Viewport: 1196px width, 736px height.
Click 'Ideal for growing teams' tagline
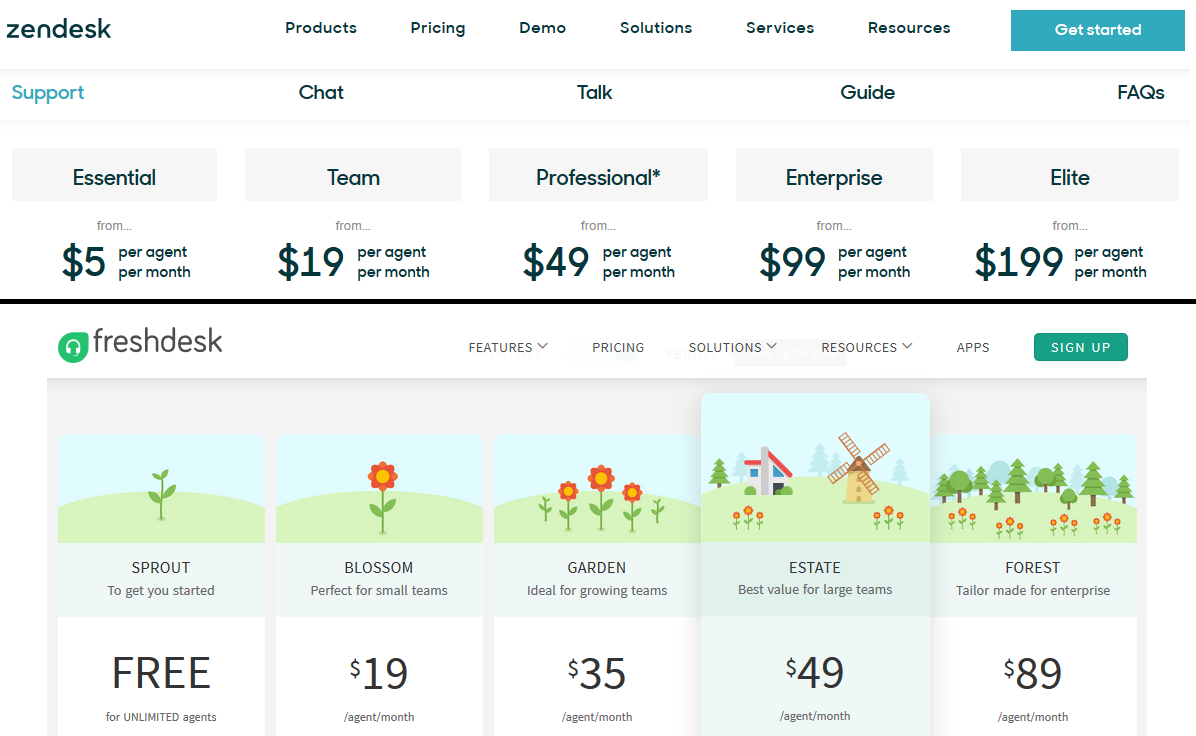pos(596,590)
